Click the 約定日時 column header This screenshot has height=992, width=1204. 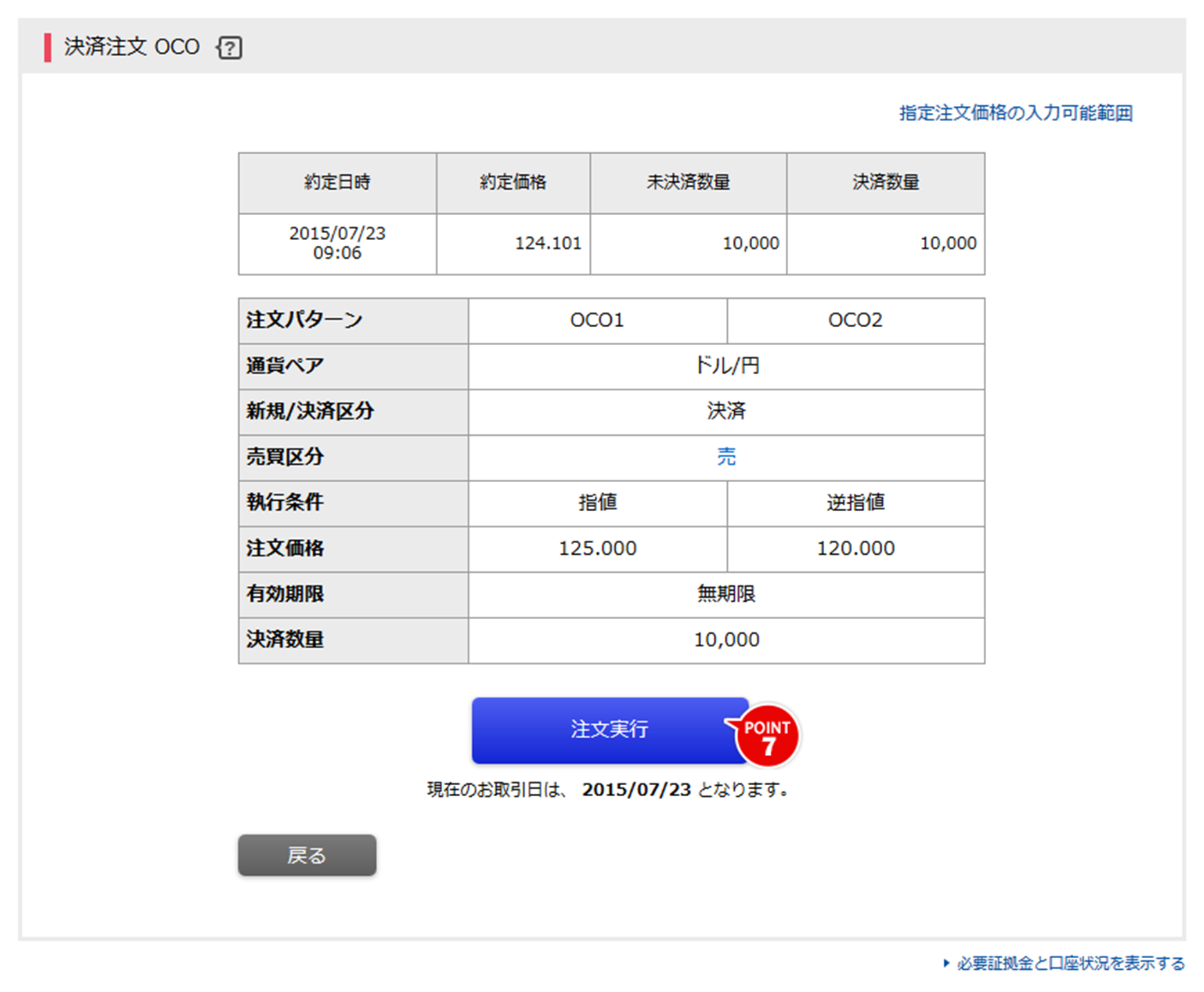(x=337, y=183)
